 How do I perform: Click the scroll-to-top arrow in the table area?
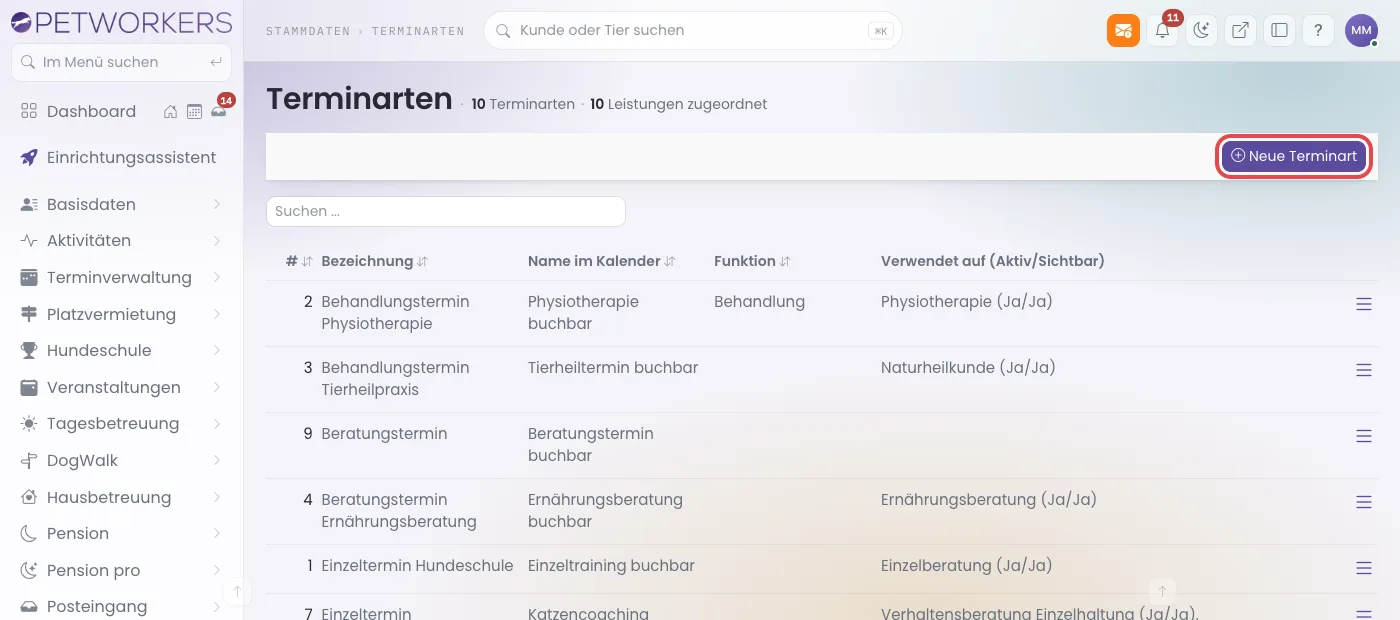[x=1162, y=591]
